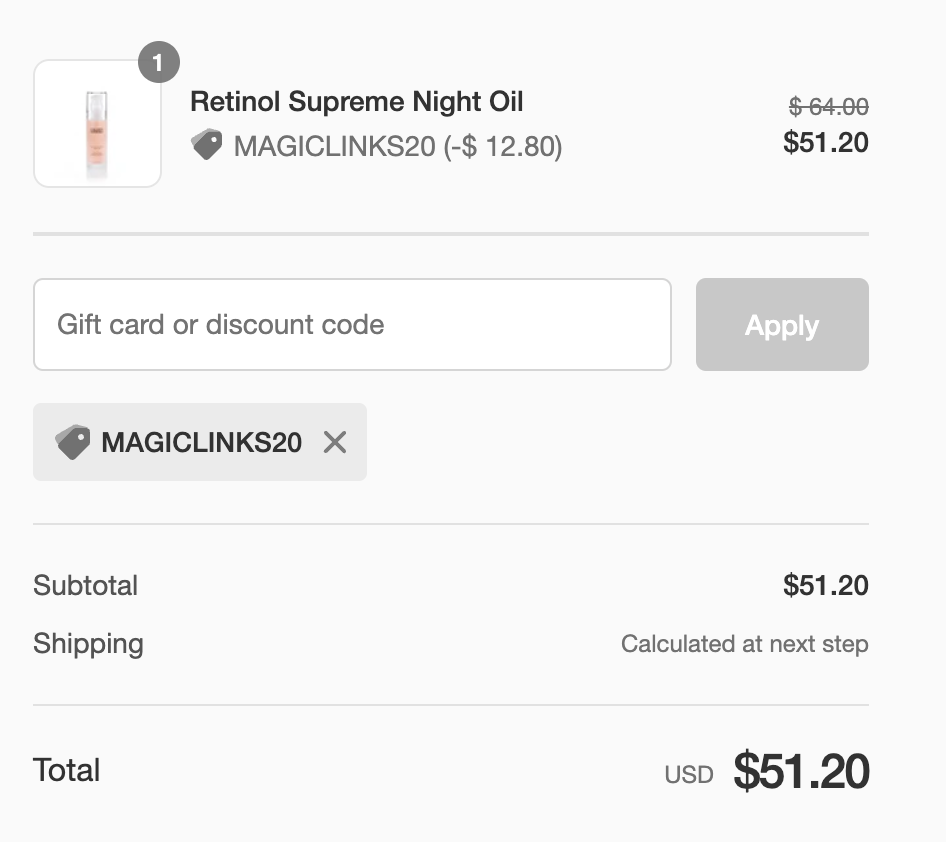
Task: Click the quantity badge showing 1
Action: click(159, 62)
